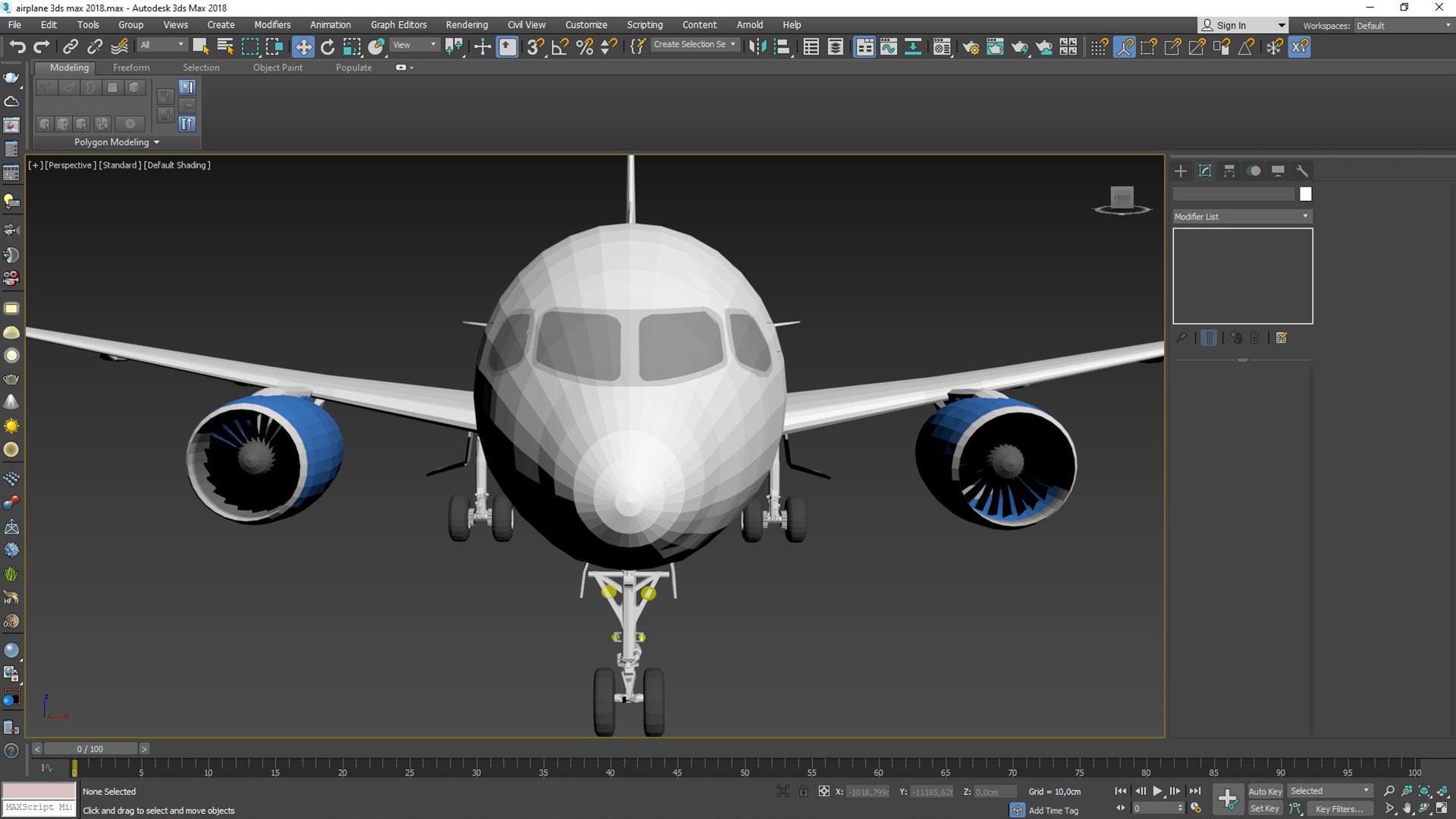Click Pan View hand icon

pyautogui.click(x=1407, y=808)
